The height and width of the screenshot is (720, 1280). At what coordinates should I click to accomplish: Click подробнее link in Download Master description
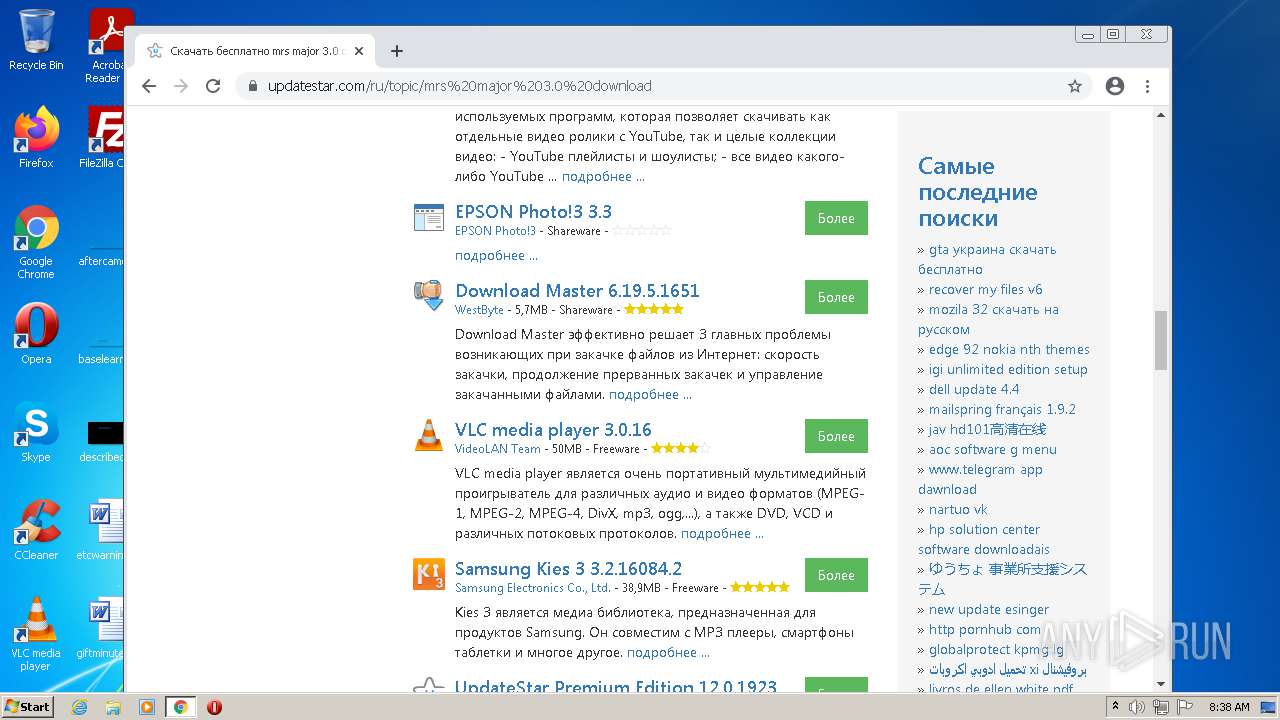[650, 394]
